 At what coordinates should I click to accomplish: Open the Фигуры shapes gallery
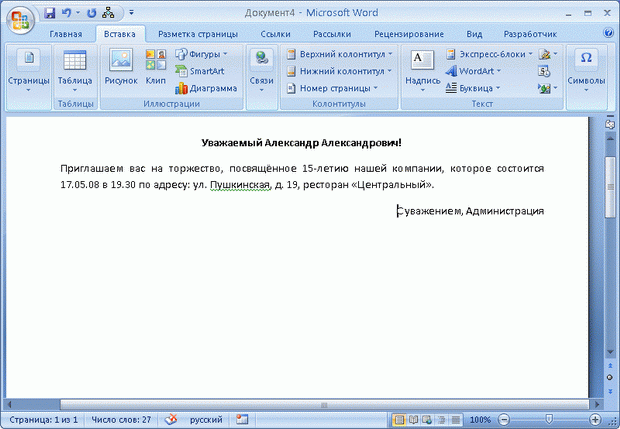[x=202, y=54]
